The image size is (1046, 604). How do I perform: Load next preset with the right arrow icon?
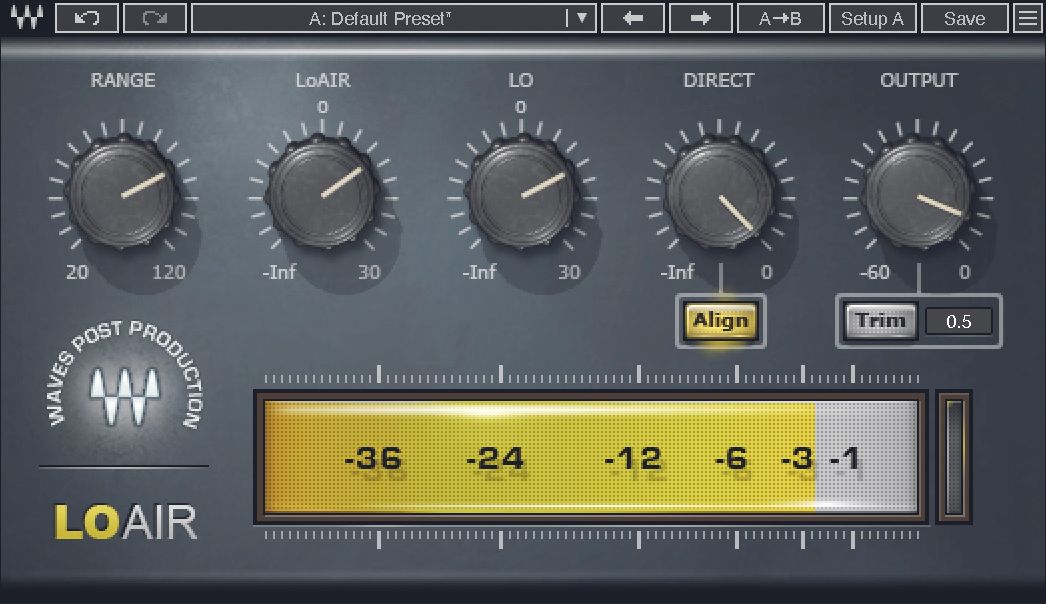click(700, 17)
